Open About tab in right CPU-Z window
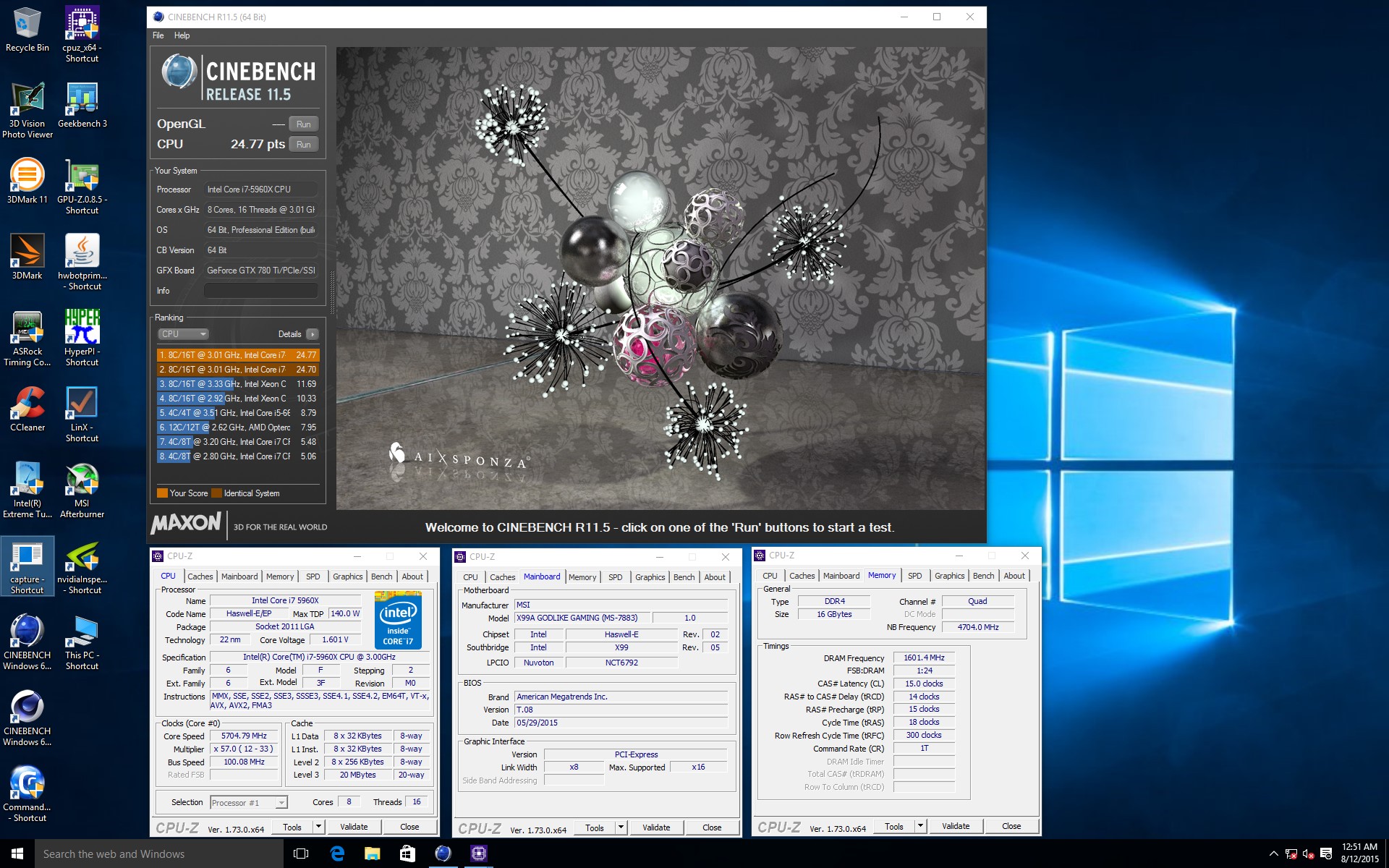 click(1014, 576)
